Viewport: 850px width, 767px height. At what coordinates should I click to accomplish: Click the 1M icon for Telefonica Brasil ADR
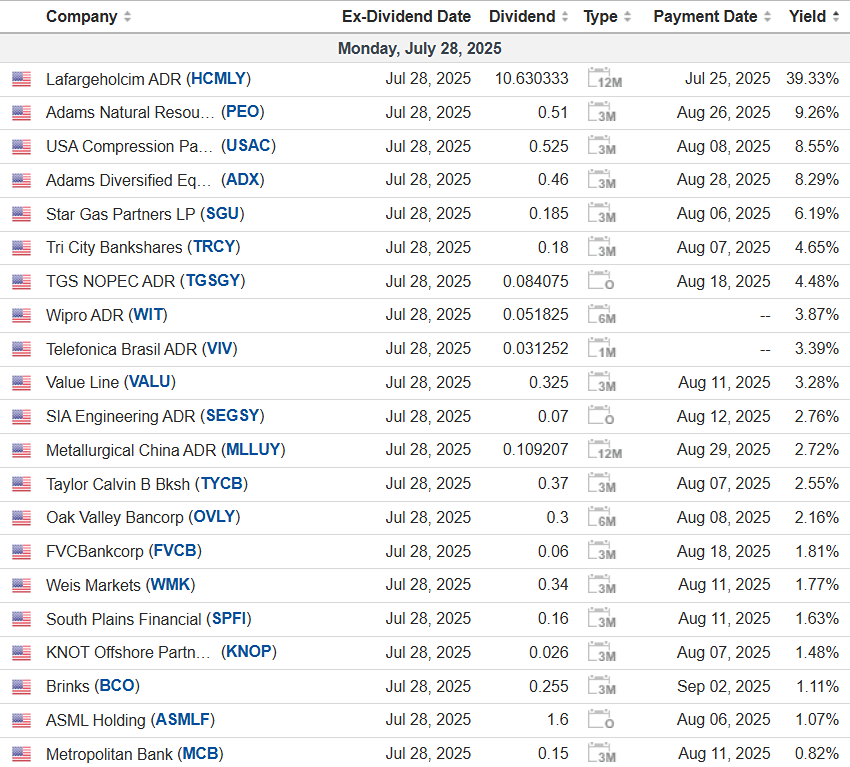601,349
